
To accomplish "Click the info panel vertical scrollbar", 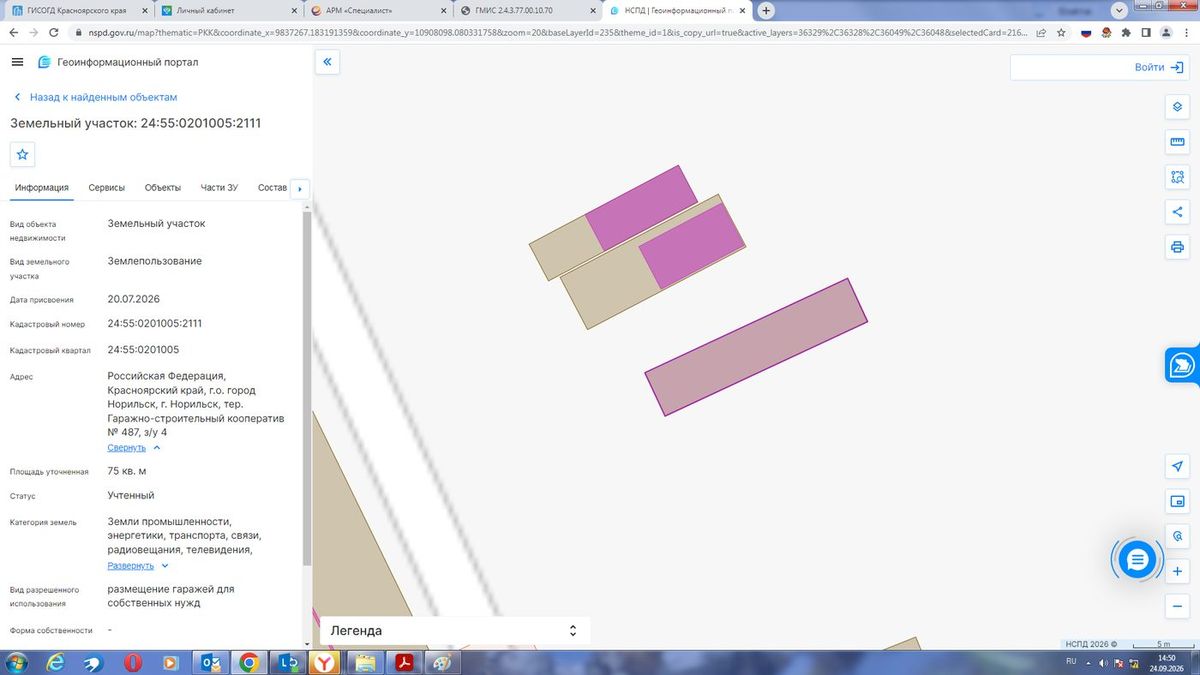I will (307, 390).
